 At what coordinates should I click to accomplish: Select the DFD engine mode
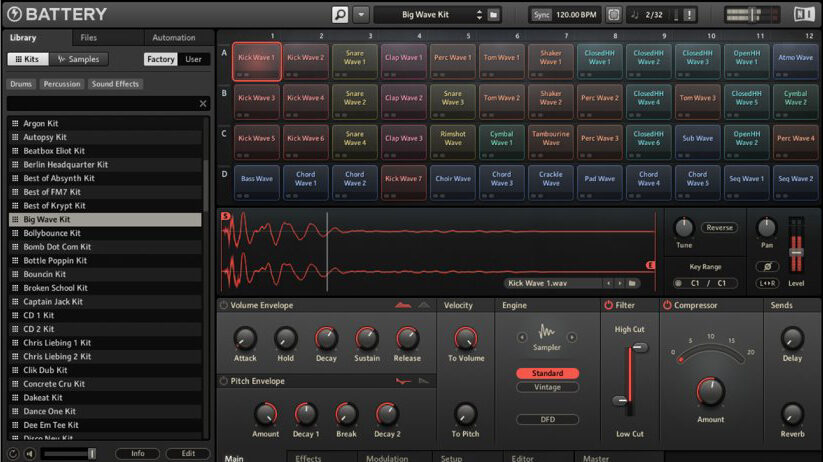click(x=547, y=419)
